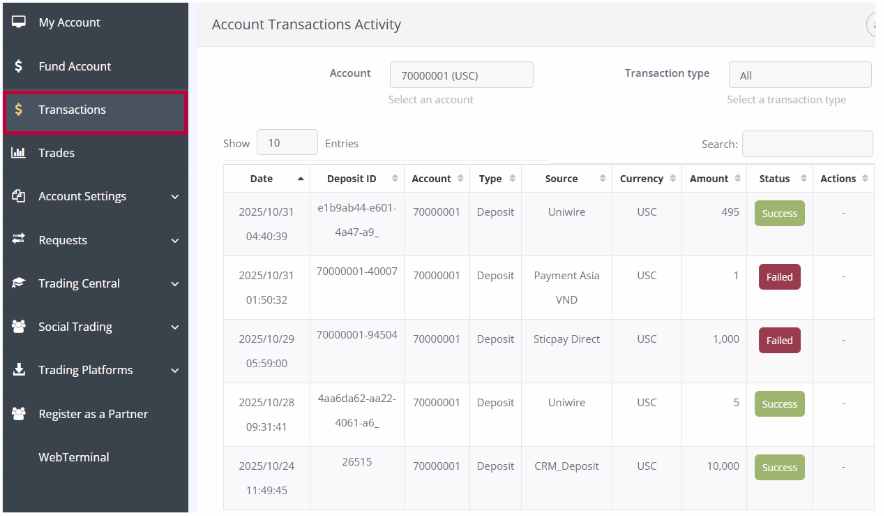Open the Account 70000001 (USC) dropdown

coord(461,75)
